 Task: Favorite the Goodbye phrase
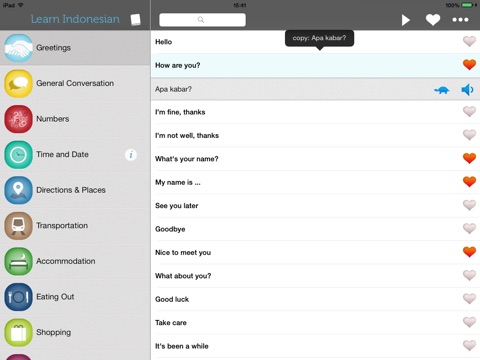[469, 228]
